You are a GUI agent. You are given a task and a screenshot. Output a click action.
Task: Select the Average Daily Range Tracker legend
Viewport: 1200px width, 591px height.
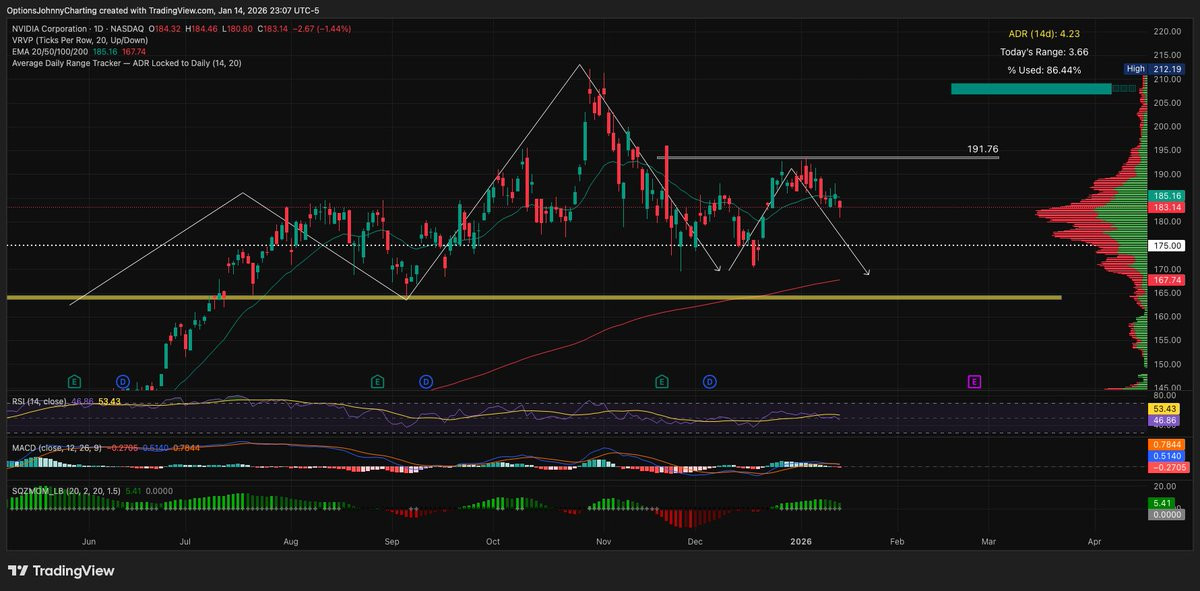tap(126, 63)
